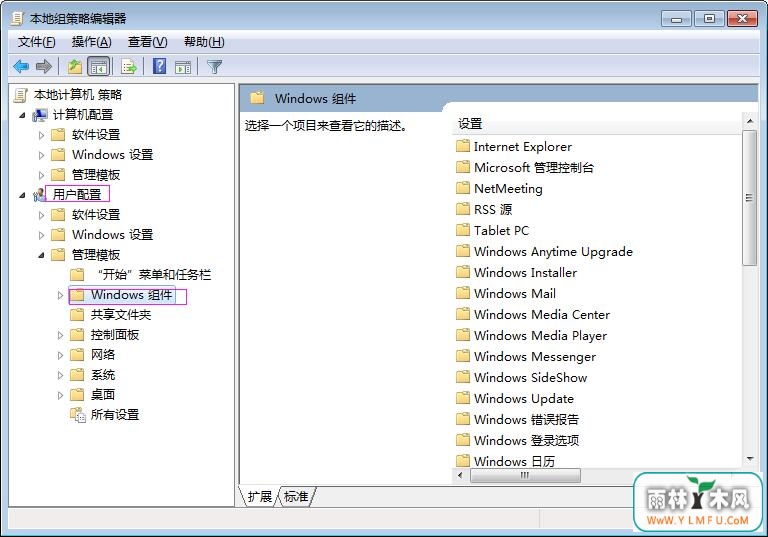Screen dimensions: 768x537
Task: Select Windows Media Player in the list
Action: point(540,336)
